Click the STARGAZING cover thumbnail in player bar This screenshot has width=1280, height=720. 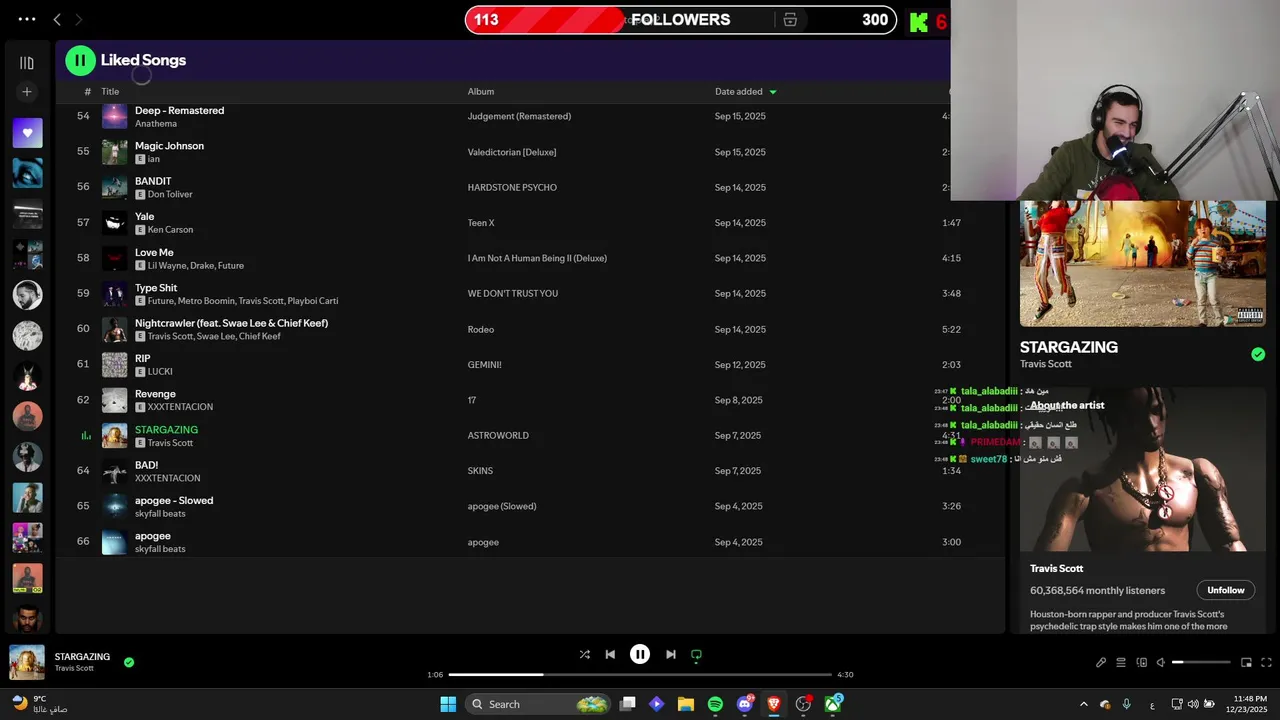[27, 662]
